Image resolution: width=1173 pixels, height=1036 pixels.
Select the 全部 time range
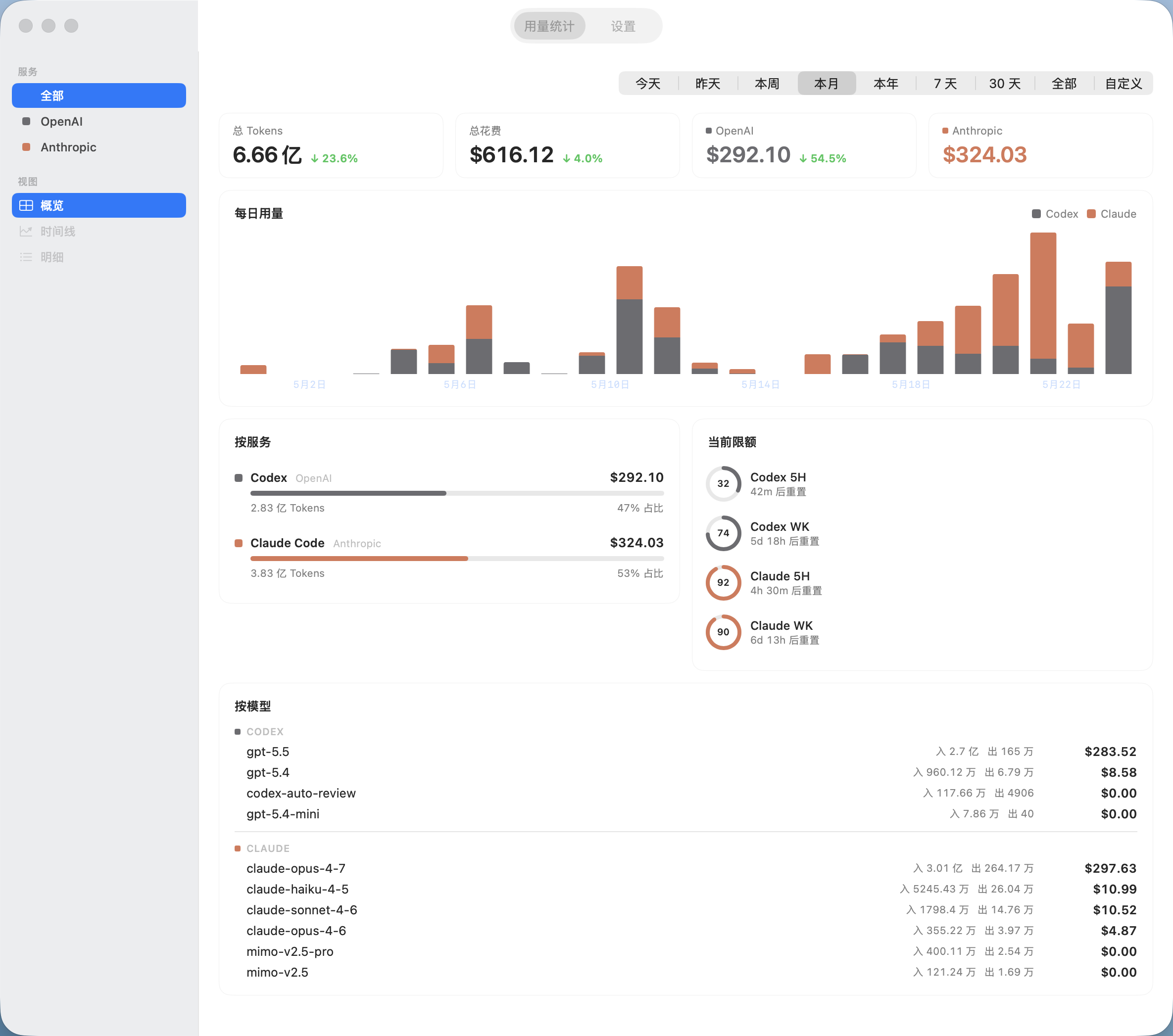pyautogui.click(x=1064, y=84)
